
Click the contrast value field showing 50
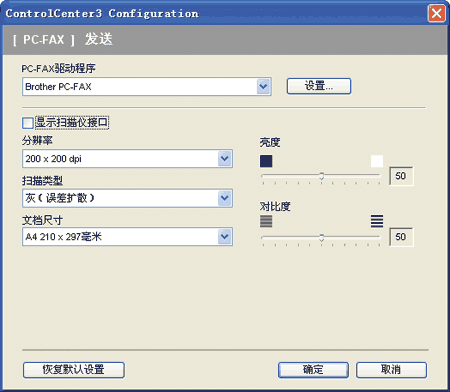click(401, 237)
